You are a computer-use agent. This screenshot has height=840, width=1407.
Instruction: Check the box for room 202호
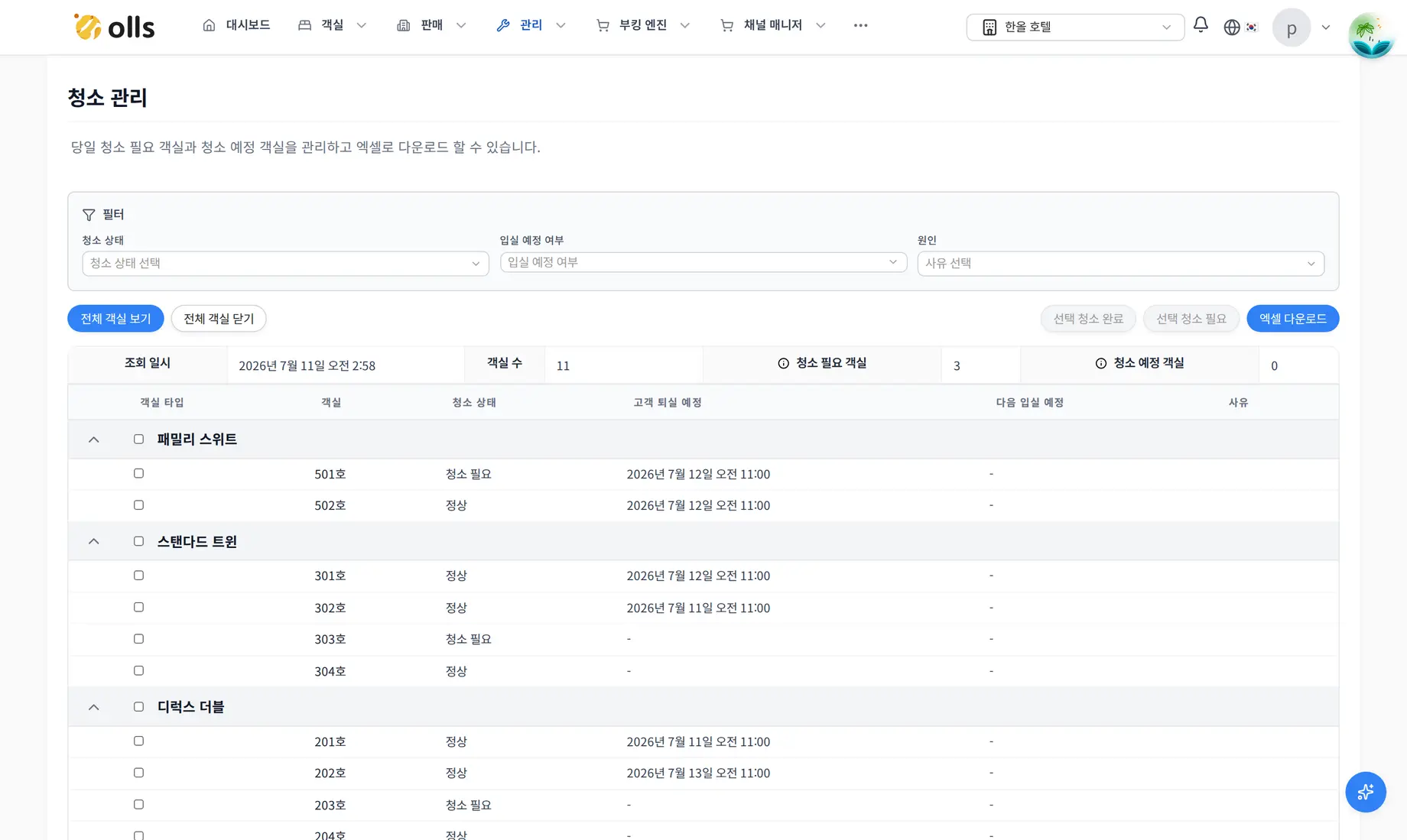click(138, 772)
